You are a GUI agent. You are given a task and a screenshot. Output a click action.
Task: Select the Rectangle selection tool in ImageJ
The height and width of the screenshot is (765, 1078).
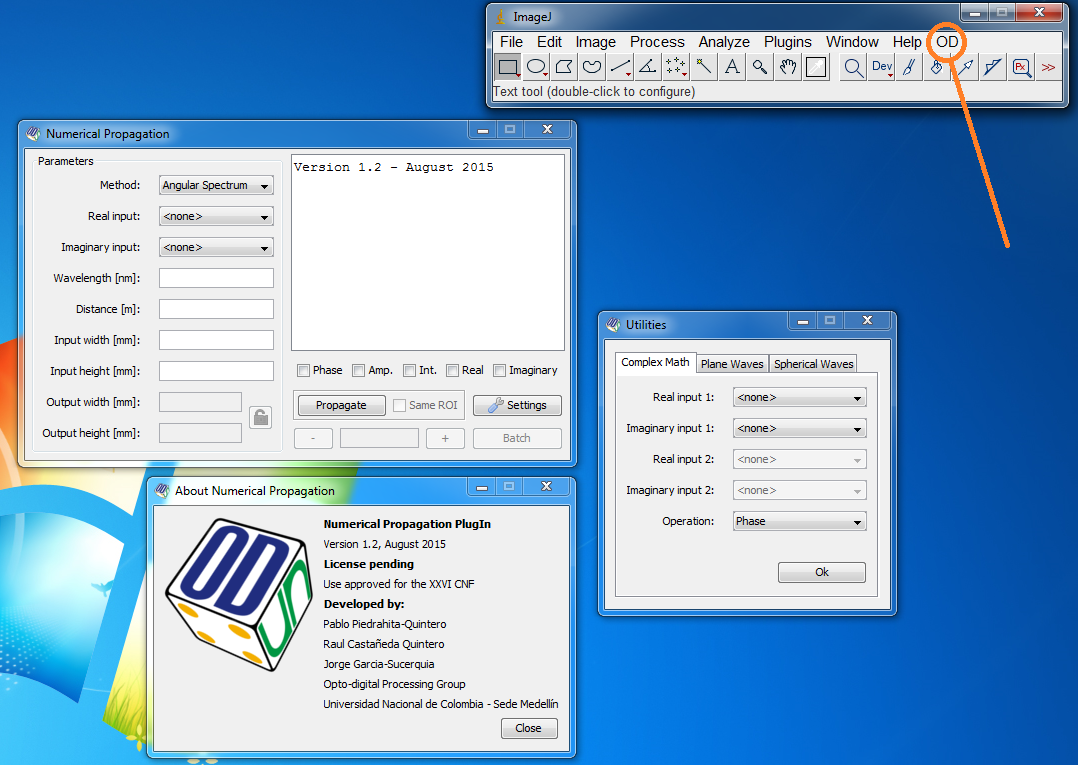(508, 67)
